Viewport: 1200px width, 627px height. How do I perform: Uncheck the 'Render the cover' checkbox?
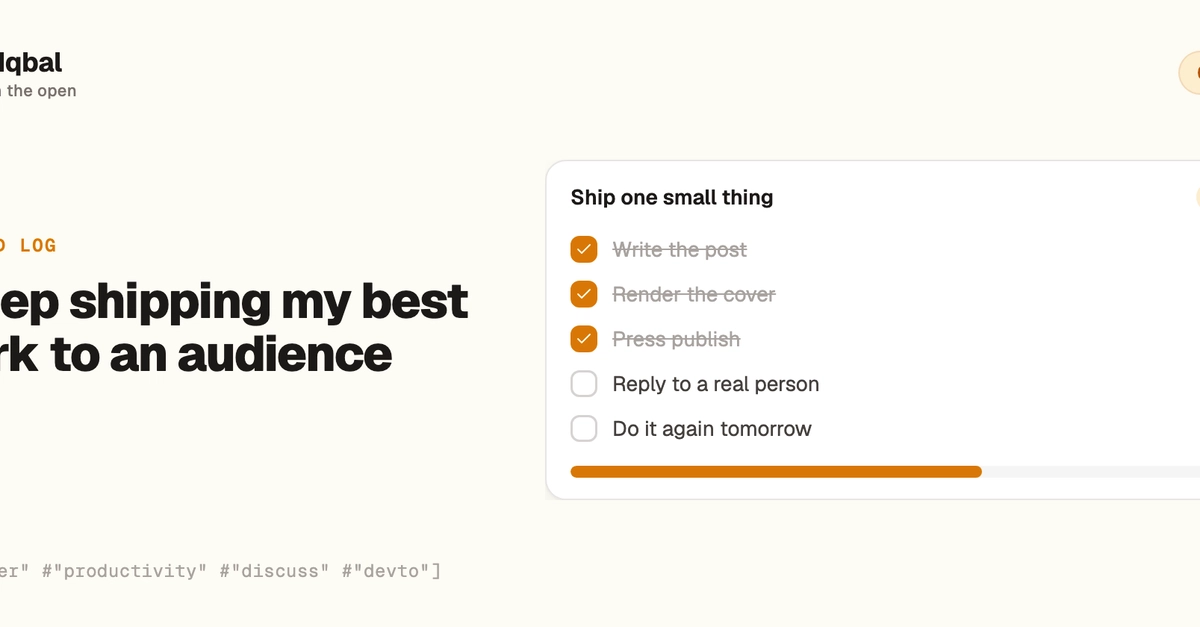tap(584, 294)
